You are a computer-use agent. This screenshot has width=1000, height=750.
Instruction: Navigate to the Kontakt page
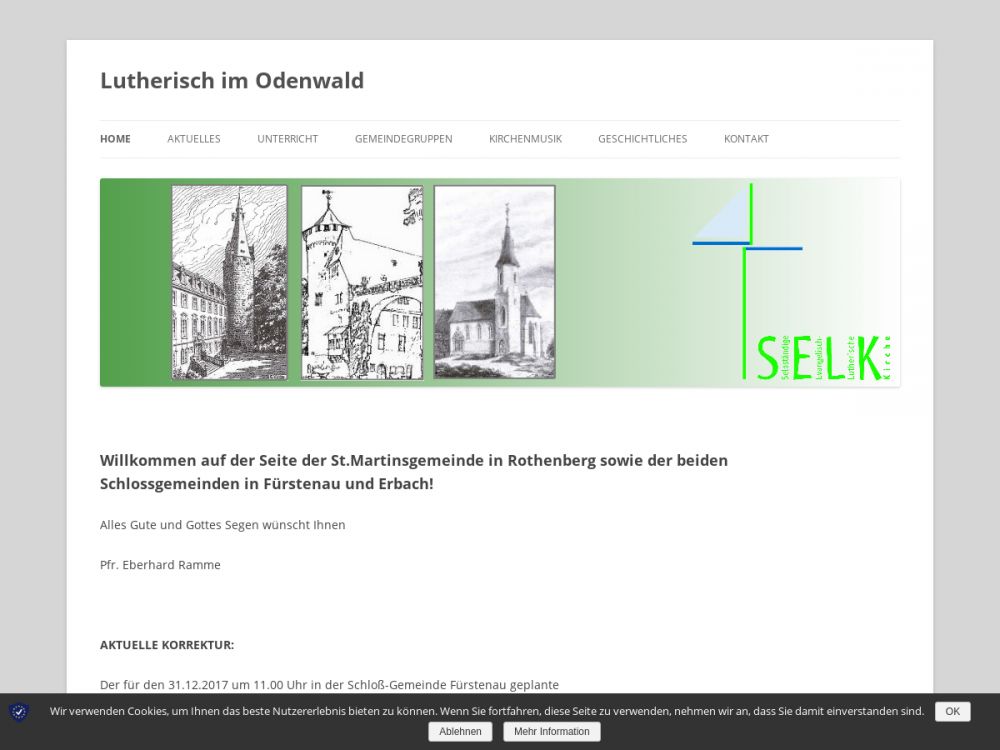746,139
